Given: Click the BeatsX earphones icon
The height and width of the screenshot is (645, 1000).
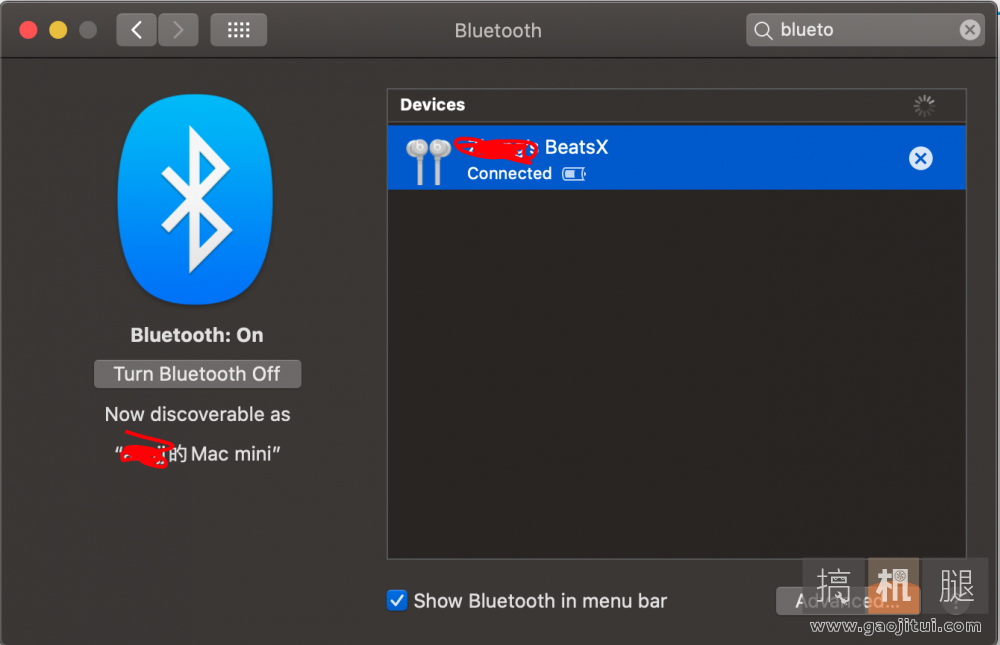Looking at the screenshot, I should click(x=429, y=161).
